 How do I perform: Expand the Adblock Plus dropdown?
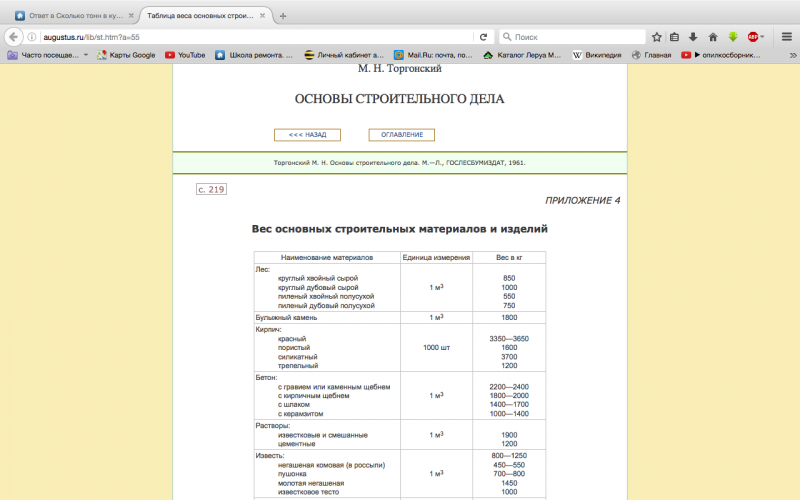pyautogui.click(x=763, y=36)
